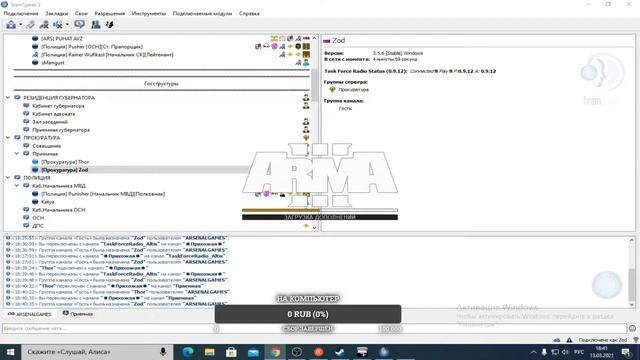The width and height of the screenshot is (640, 360).
Task: Select user [Полиция] Rainer Wulfkaol
Action: click(107, 55)
